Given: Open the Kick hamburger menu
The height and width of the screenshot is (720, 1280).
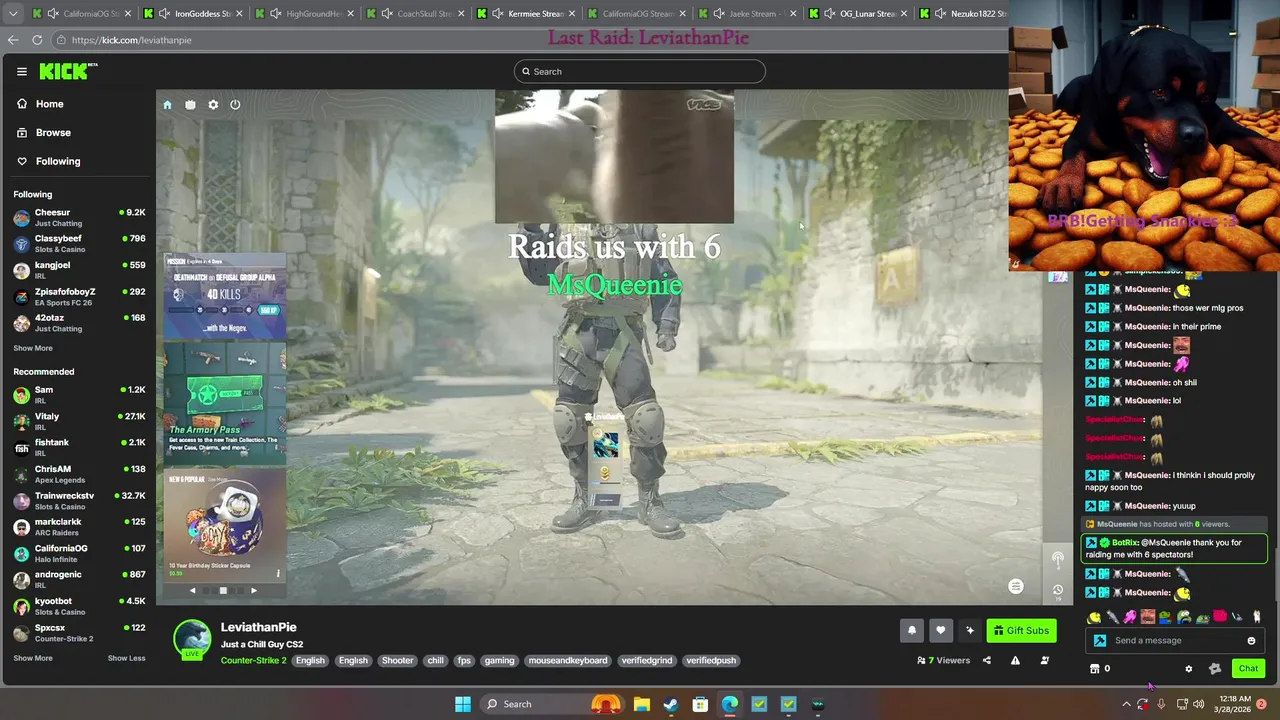Looking at the screenshot, I should (x=21, y=71).
